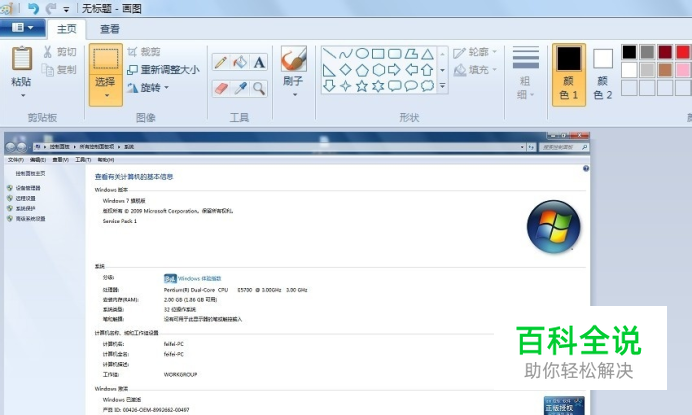Image resolution: width=692 pixels, height=415 pixels.
Task: Click the Redo arrow in quick access toolbar
Action: pyautogui.click(x=51, y=8)
